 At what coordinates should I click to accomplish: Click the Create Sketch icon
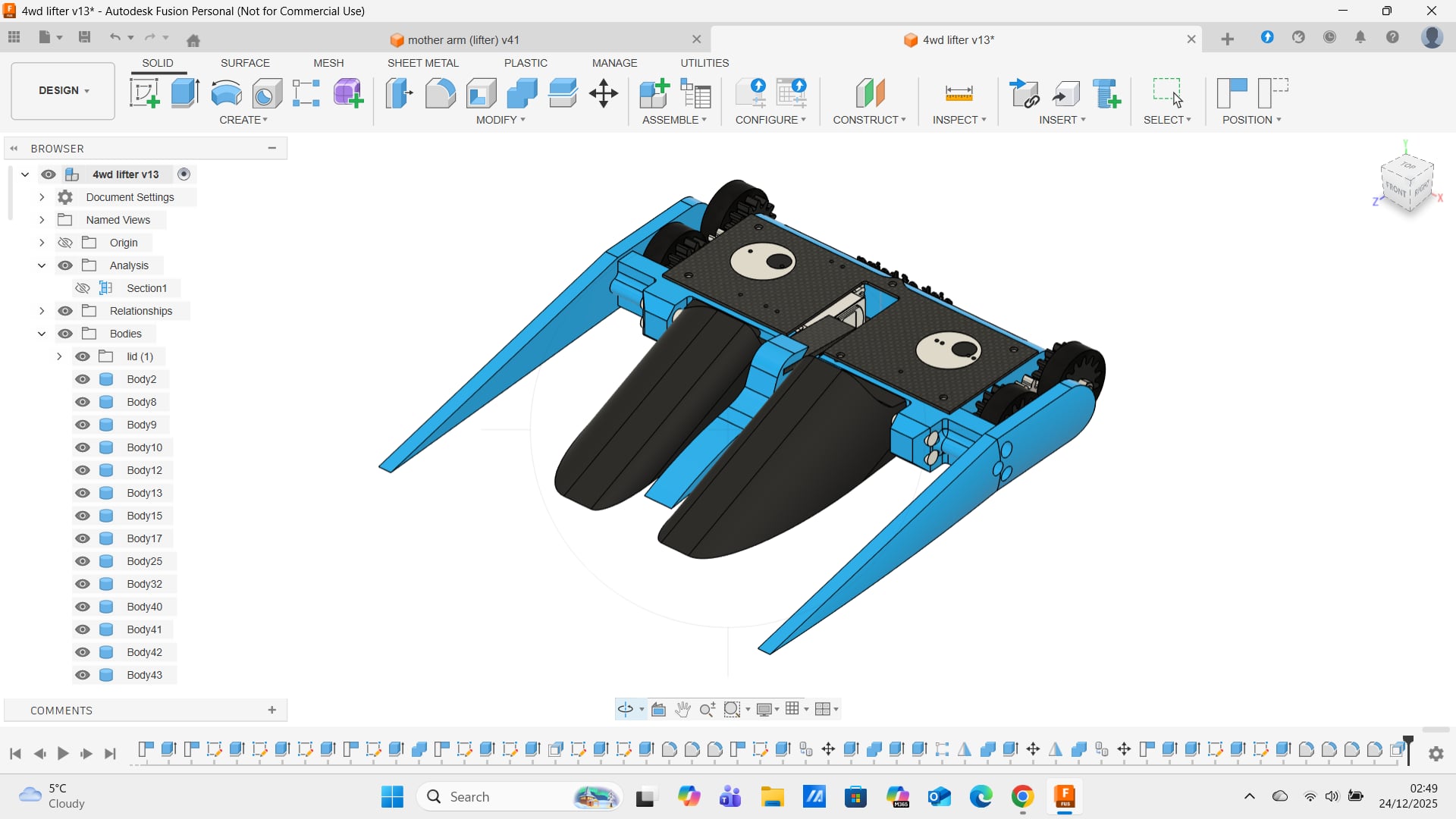click(144, 93)
